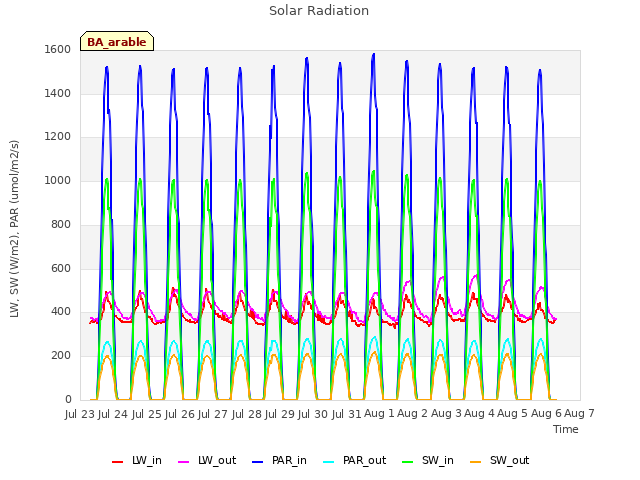Click the Solar Radiation chart title
The height and width of the screenshot is (480, 640).
click(x=319, y=11)
